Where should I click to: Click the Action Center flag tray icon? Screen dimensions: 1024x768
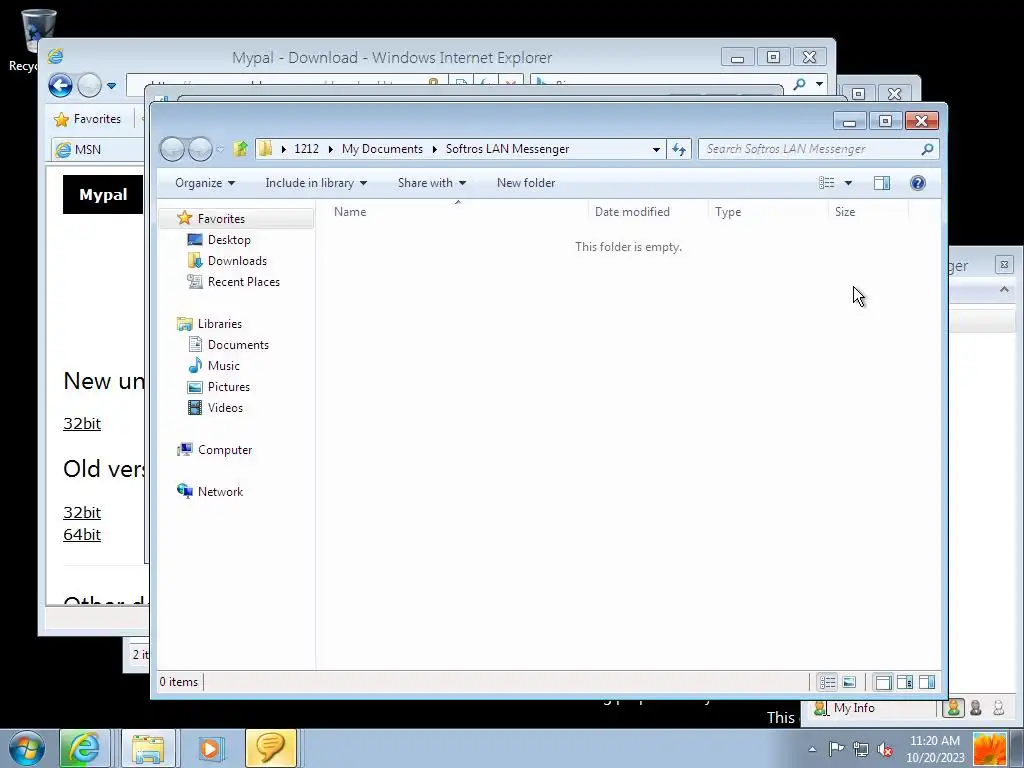pyautogui.click(x=837, y=749)
